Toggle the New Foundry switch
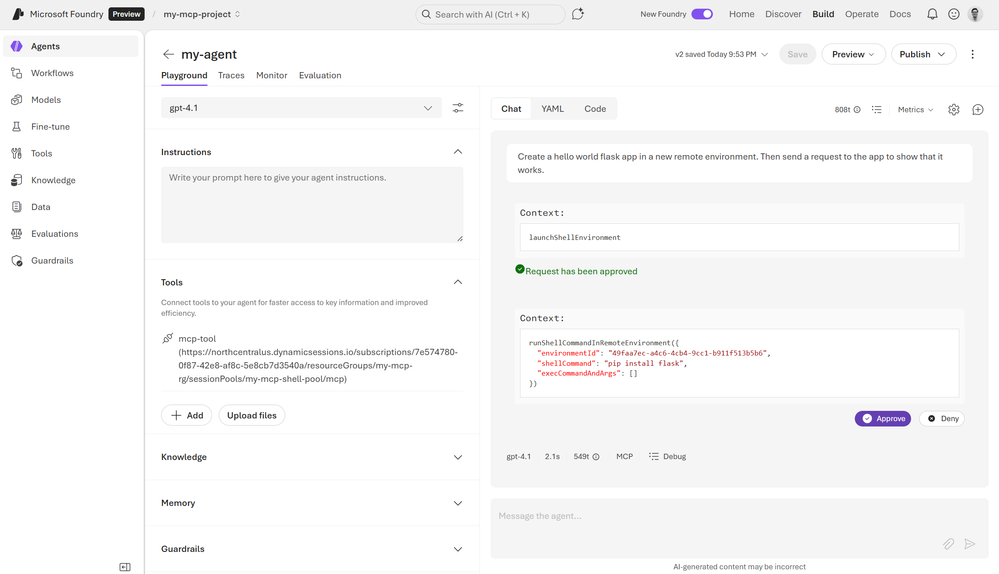This screenshot has width=999, height=574. [x=702, y=14]
